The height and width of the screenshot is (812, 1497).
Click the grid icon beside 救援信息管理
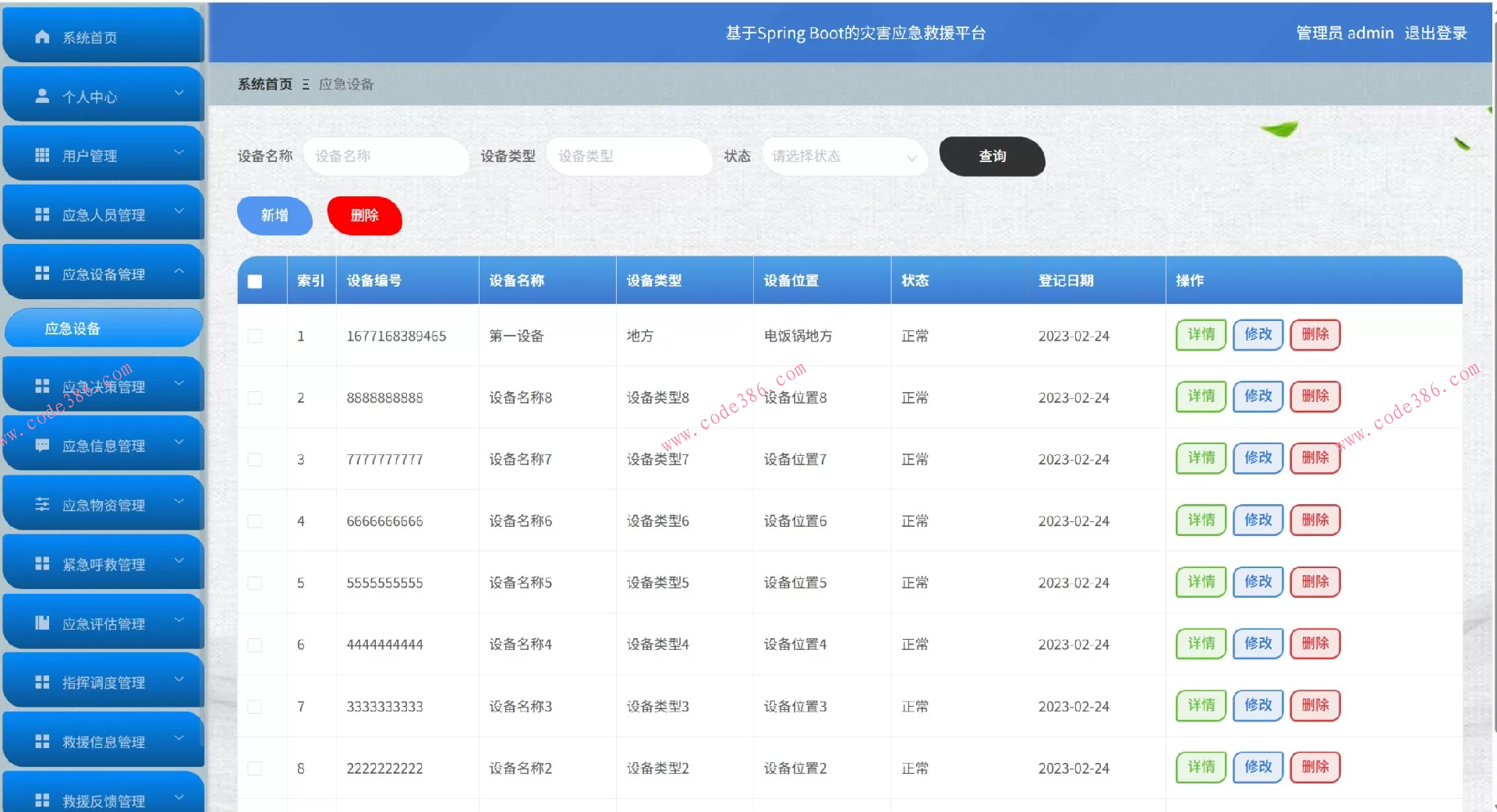41,741
